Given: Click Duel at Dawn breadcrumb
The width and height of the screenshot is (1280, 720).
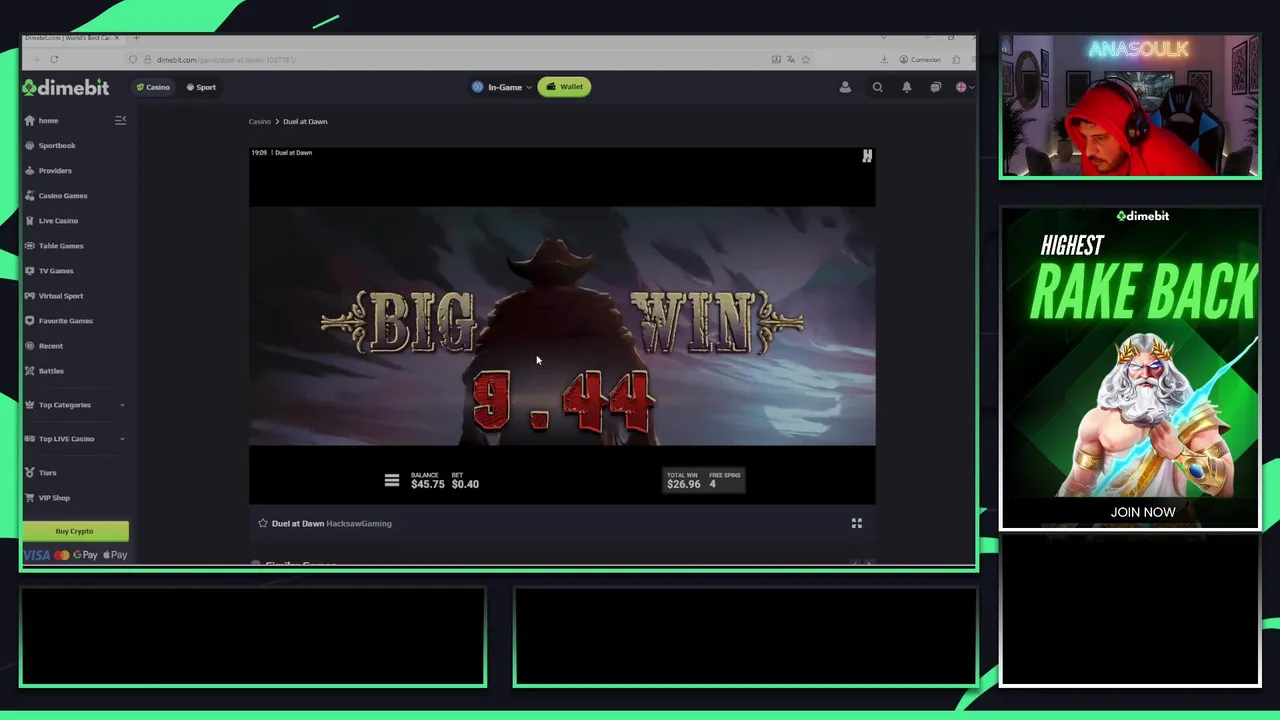Looking at the screenshot, I should (x=305, y=121).
